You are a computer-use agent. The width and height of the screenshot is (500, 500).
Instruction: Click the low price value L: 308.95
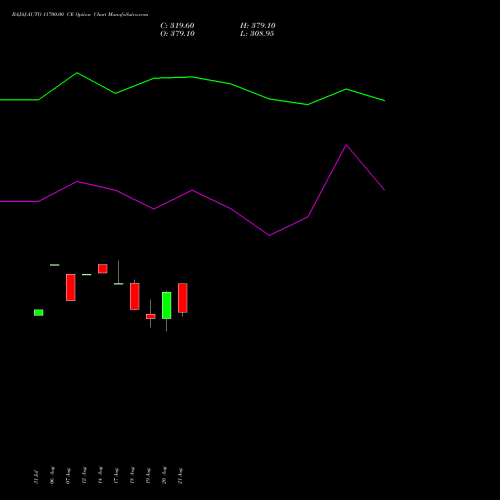click(257, 34)
